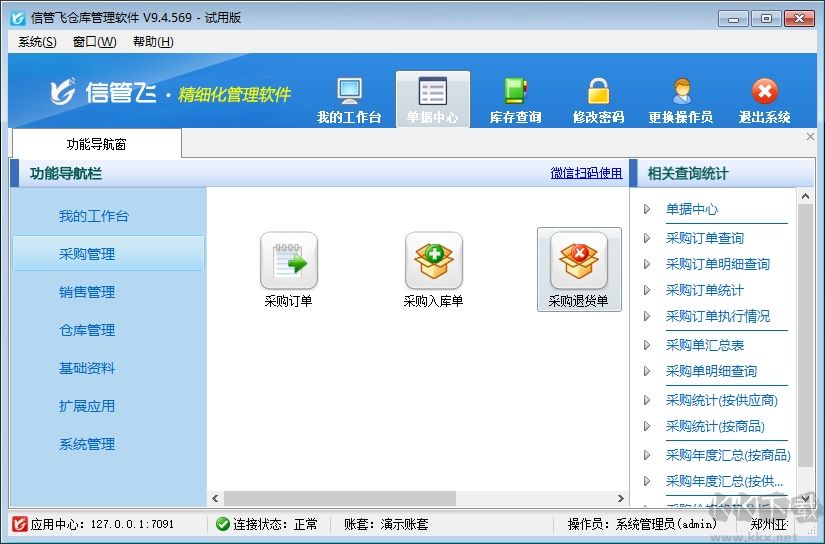Switch to the 功能导航窗 tab
The height and width of the screenshot is (544, 825).
(97, 144)
